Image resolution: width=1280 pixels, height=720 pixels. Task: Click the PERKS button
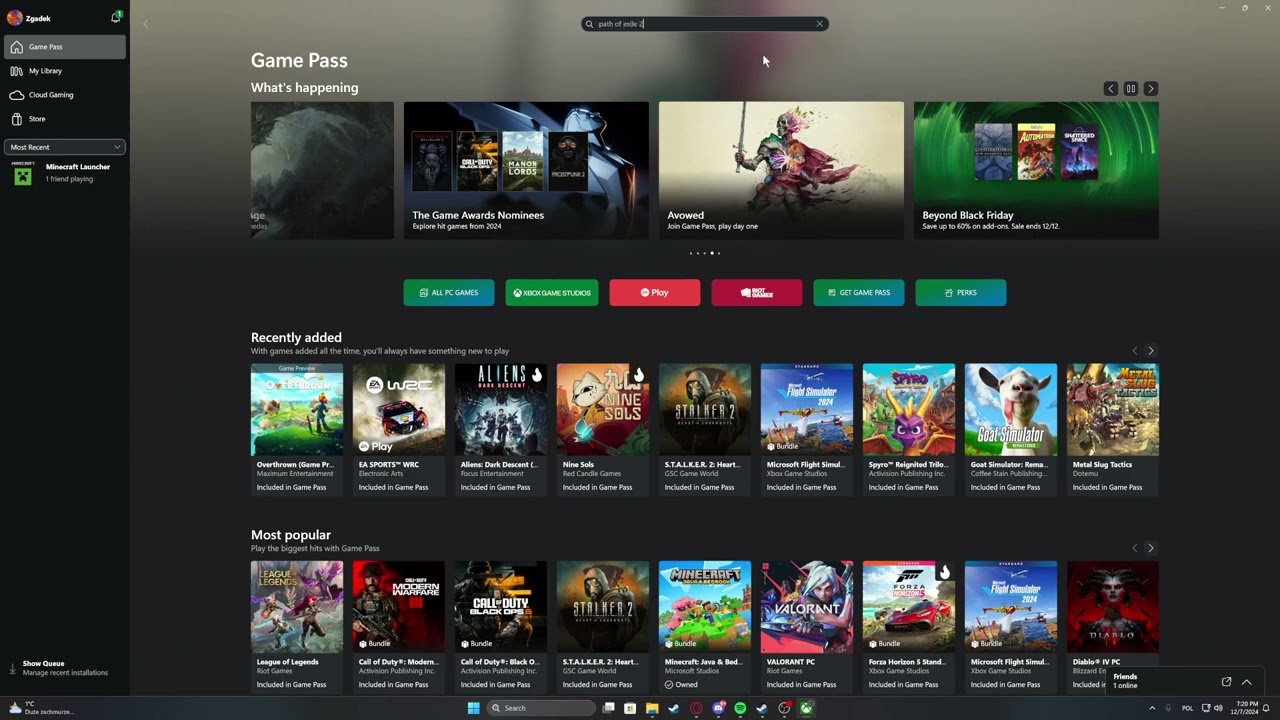tap(961, 293)
